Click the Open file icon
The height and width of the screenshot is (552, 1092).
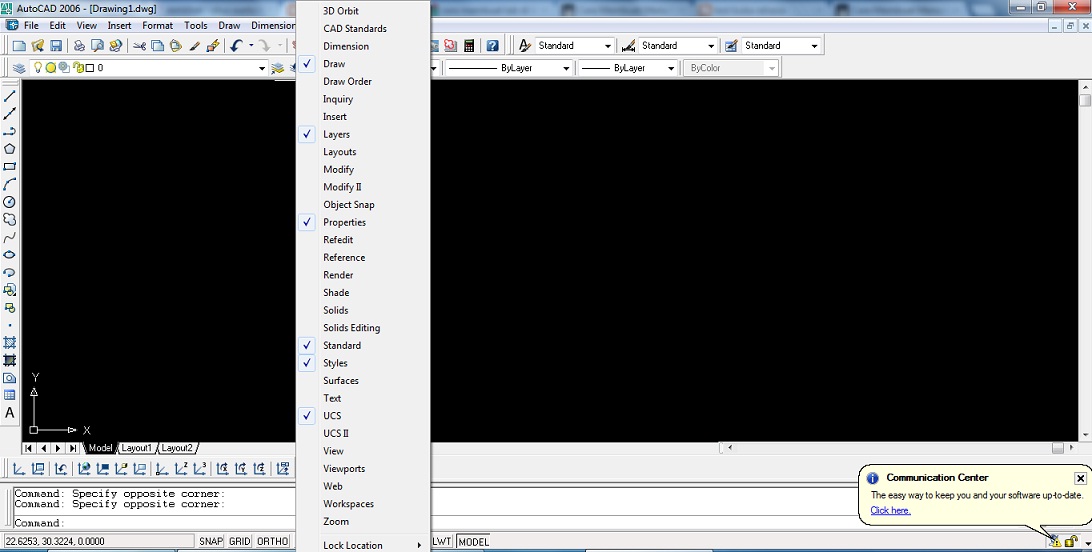(38, 46)
